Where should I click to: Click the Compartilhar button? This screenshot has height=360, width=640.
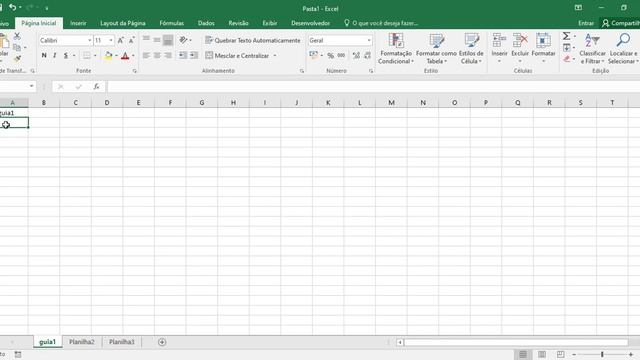[x=620, y=23]
